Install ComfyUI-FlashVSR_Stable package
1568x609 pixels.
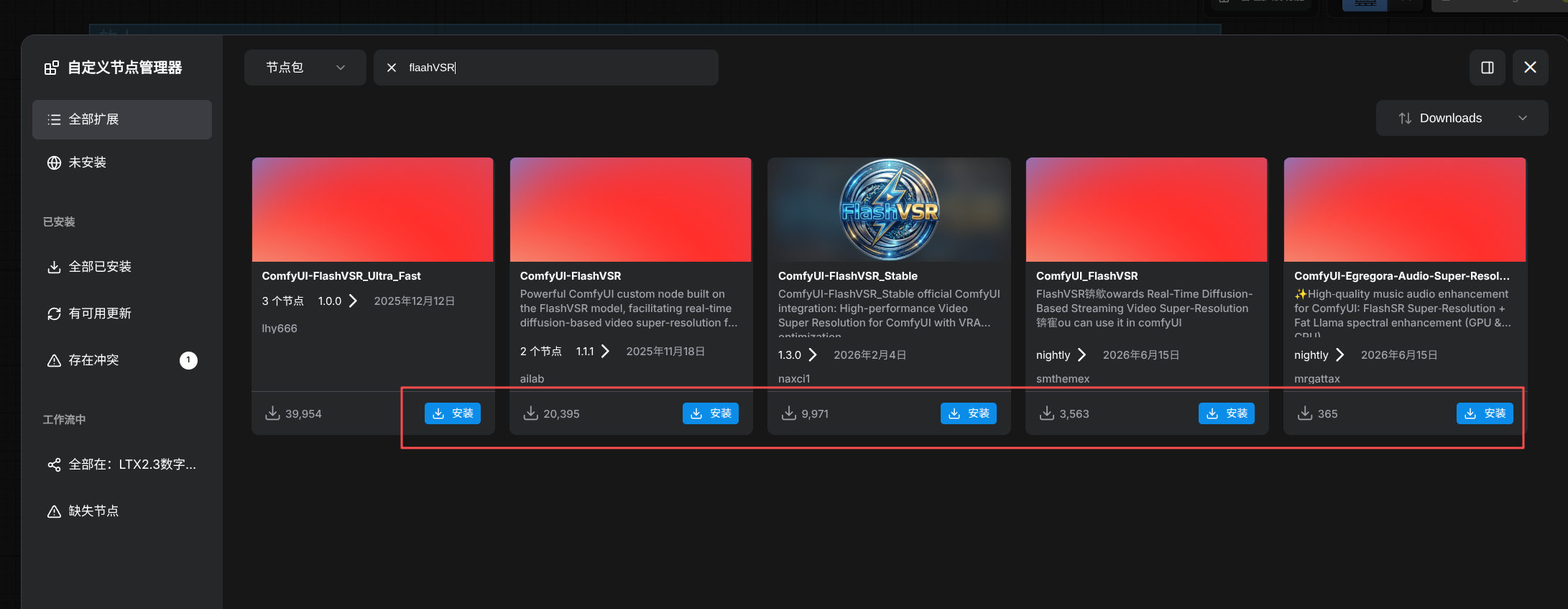coord(969,413)
